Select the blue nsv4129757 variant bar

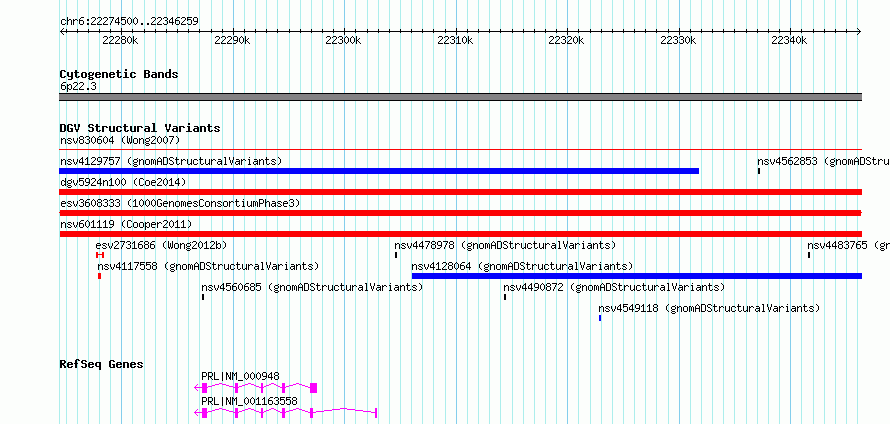click(379, 171)
